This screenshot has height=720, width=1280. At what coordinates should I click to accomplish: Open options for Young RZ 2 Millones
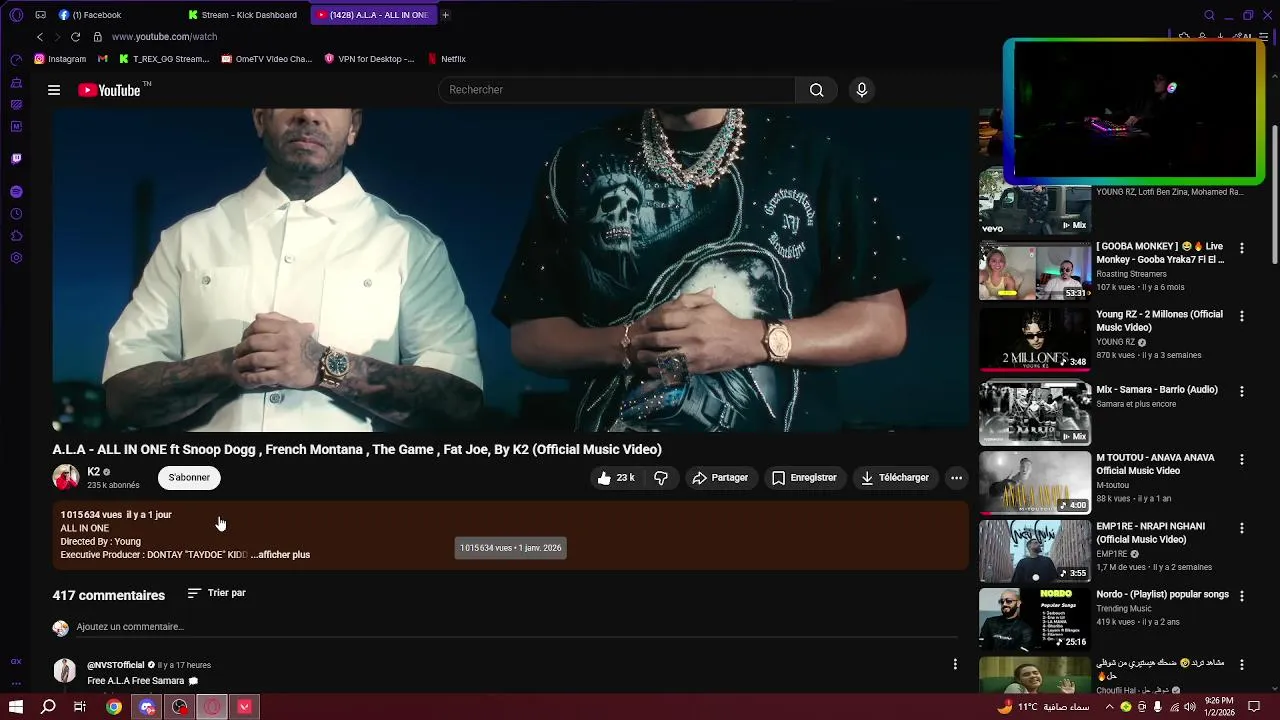click(x=1242, y=316)
